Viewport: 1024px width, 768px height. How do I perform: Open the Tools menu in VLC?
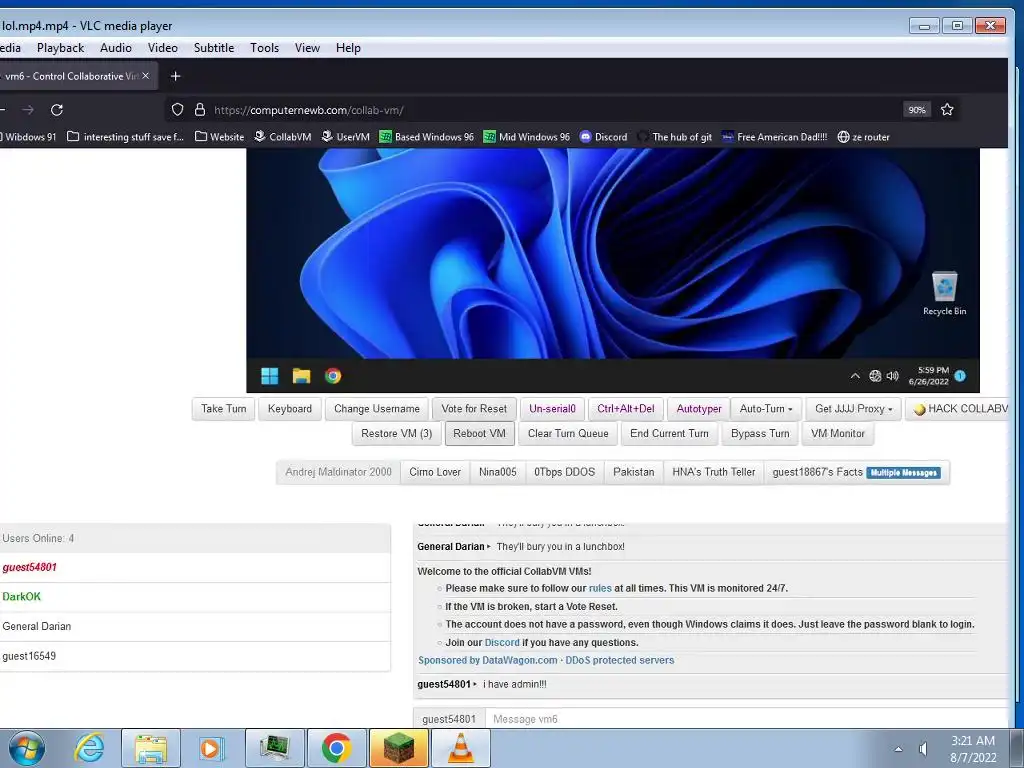coord(264,48)
